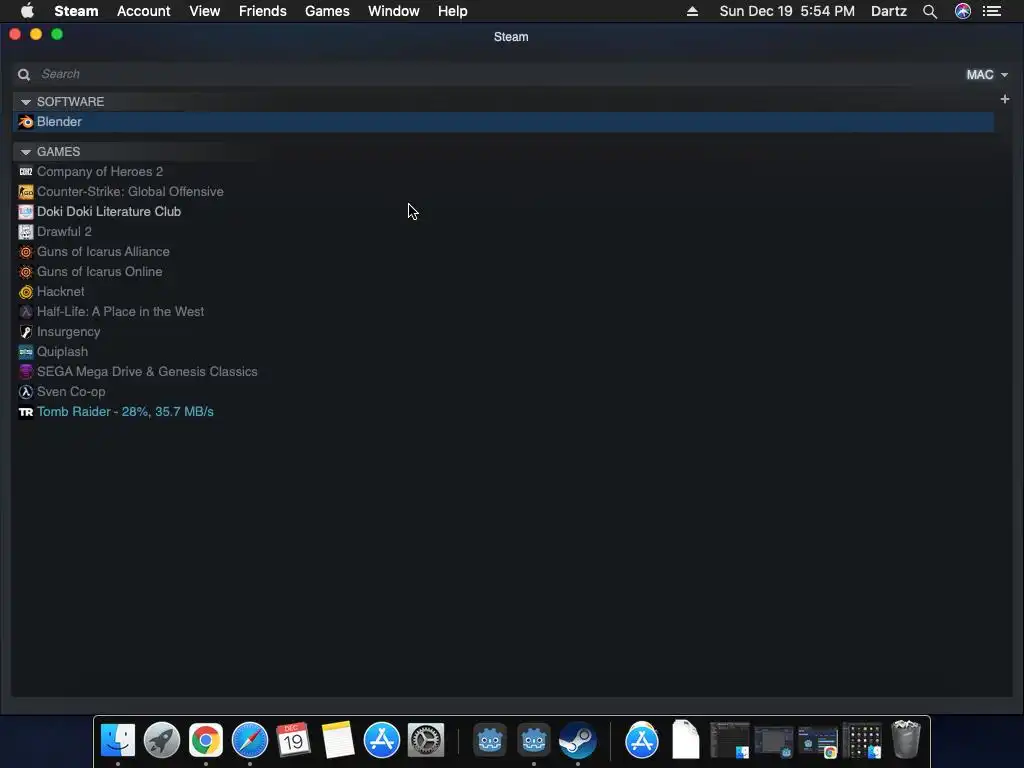Select the Blender entry
Screen dimensions: 1024x768
(504, 122)
